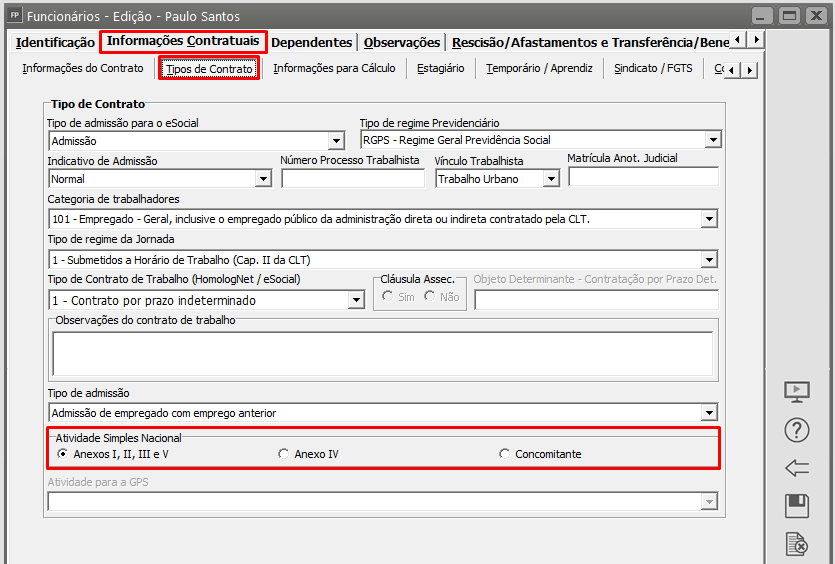The height and width of the screenshot is (564, 835).
Task: Click the Observações do contrato text area
Action: (382, 353)
